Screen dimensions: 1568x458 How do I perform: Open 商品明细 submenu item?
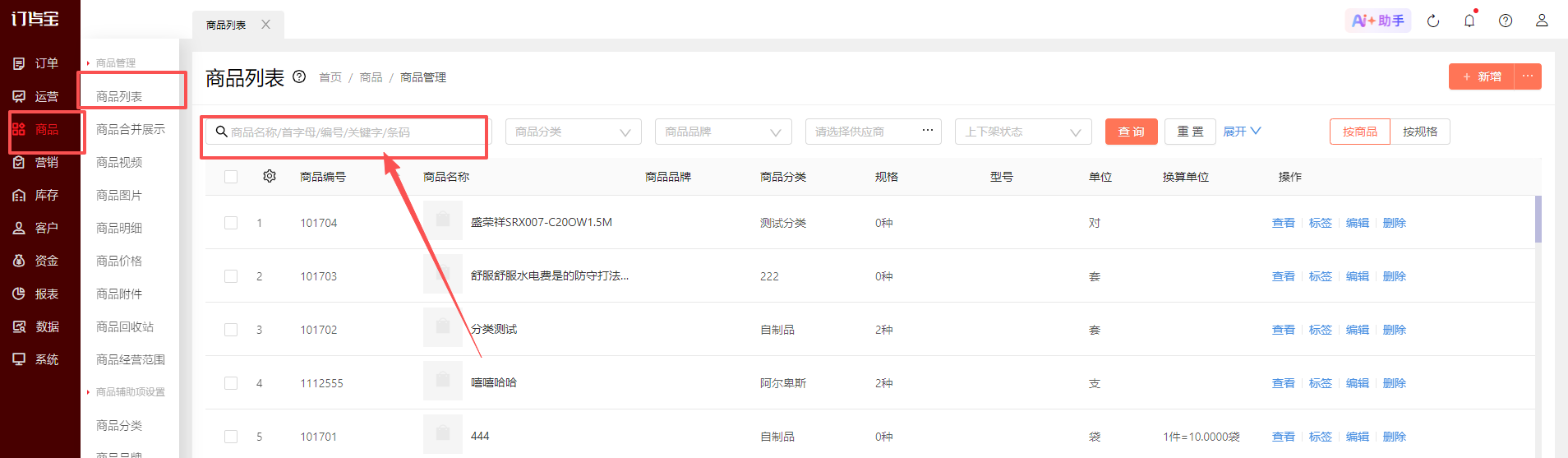(119, 228)
